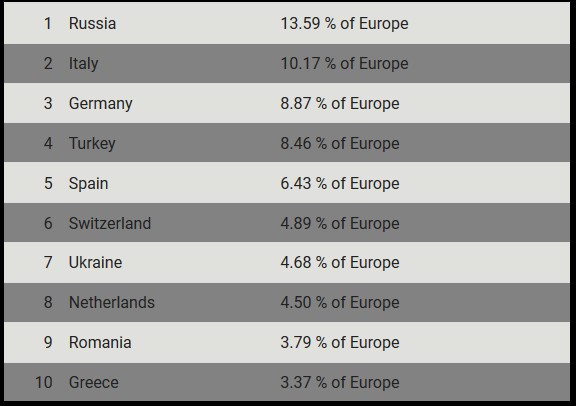Click the 13.59 % of Europe value
This screenshot has height=406, width=576.
click(x=344, y=24)
